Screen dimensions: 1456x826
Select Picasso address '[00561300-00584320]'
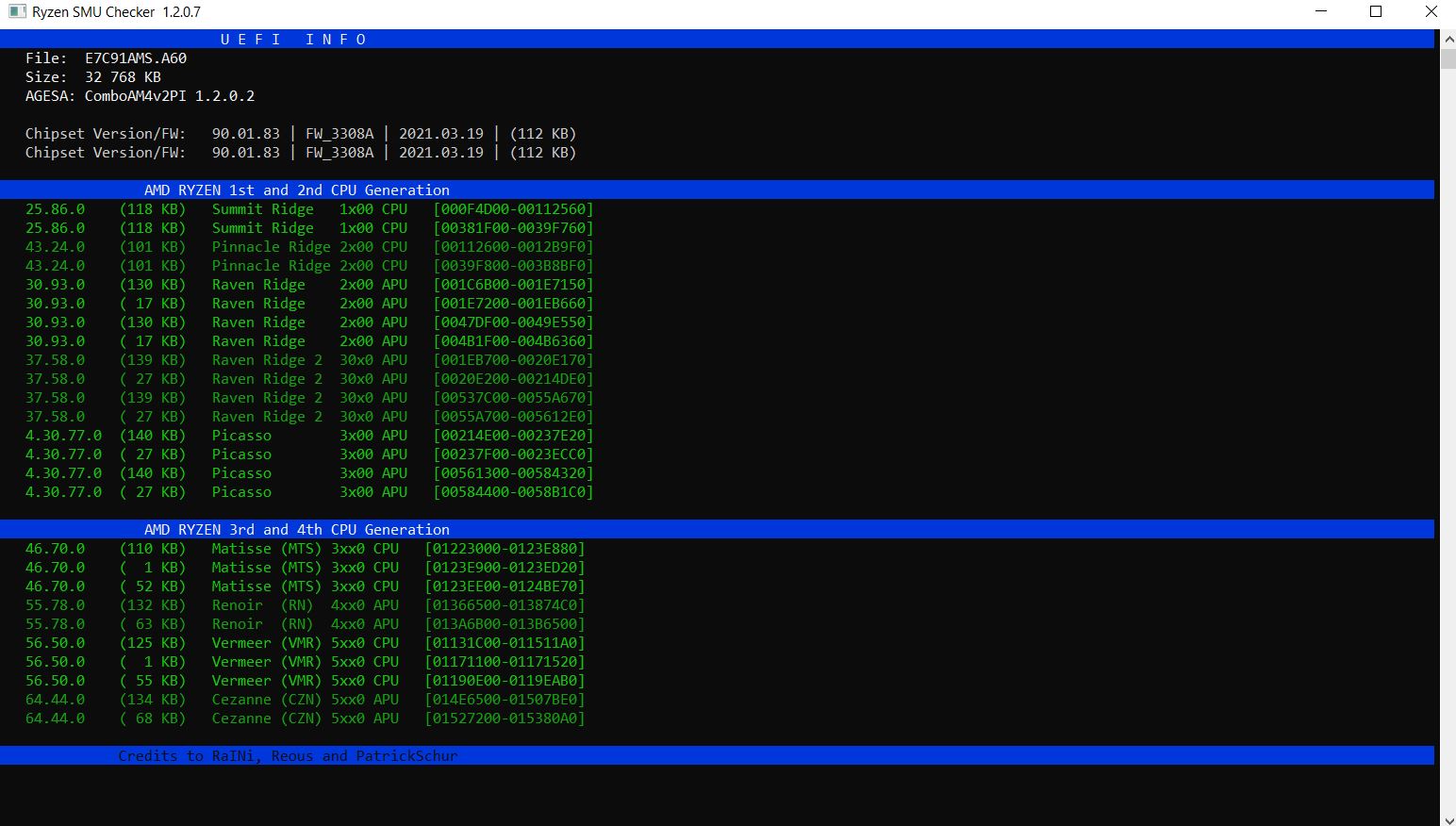pyautogui.click(x=514, y=473)
